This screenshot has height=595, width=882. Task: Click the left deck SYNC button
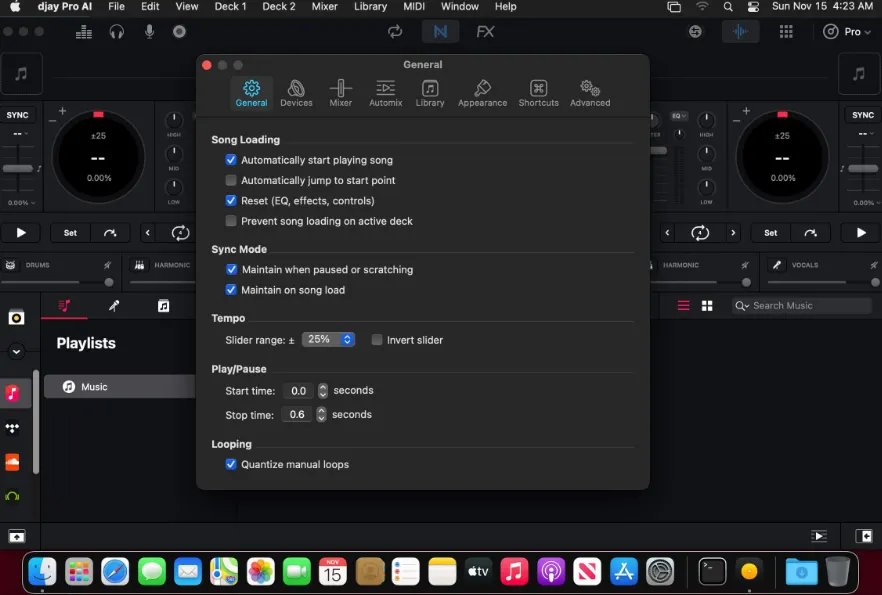(17, 115)
